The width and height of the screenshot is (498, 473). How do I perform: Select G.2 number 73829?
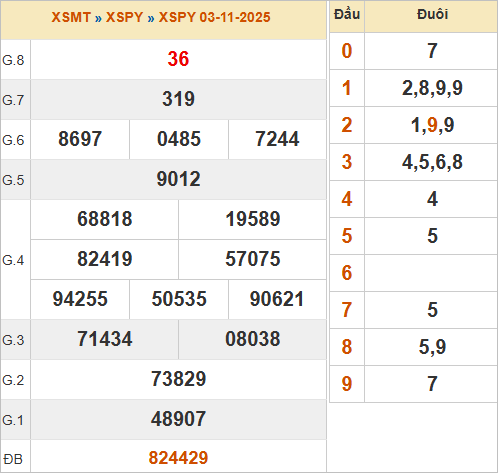[x=178, y=379]
